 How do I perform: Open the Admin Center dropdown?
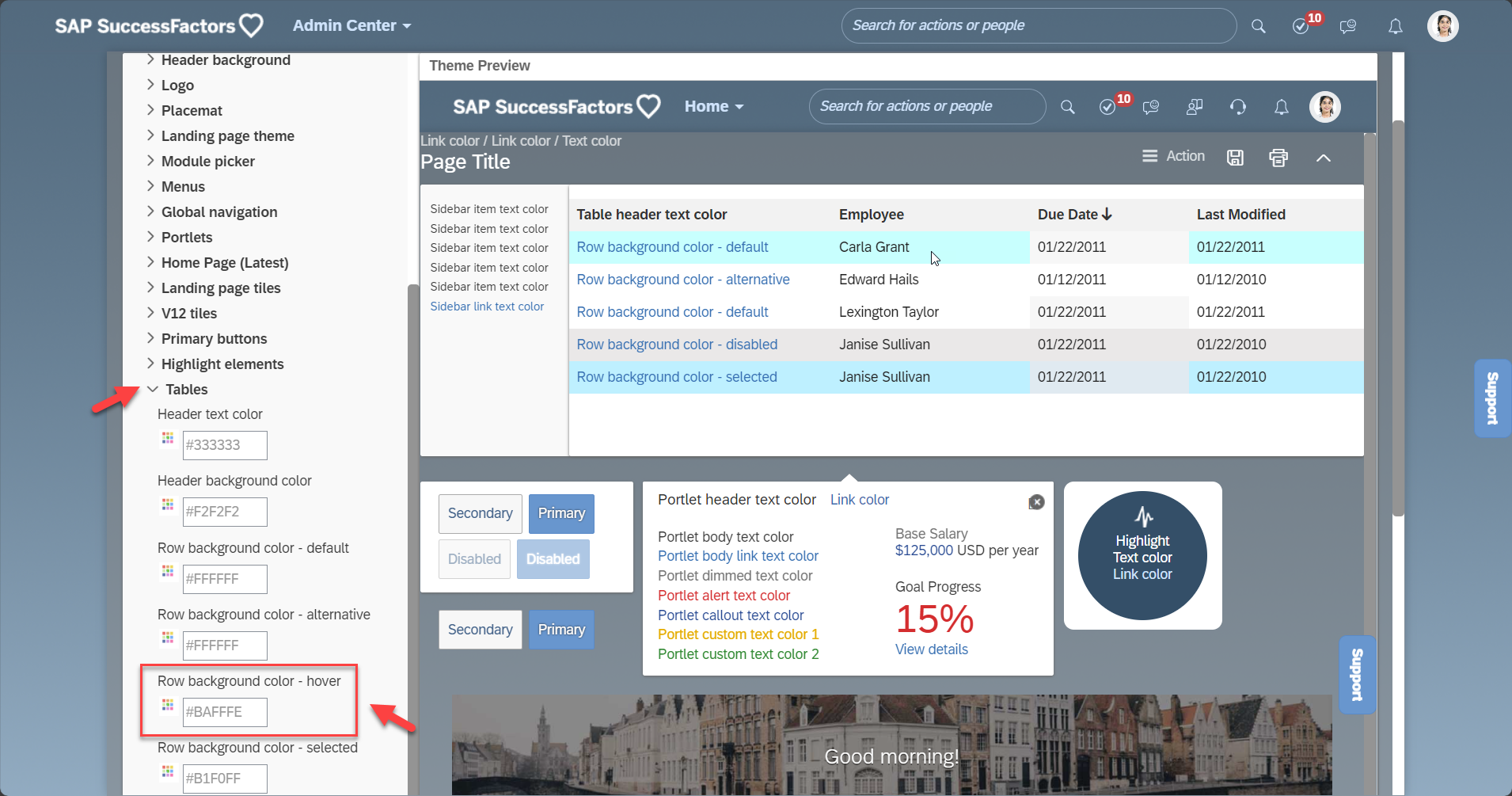point(351,26)
